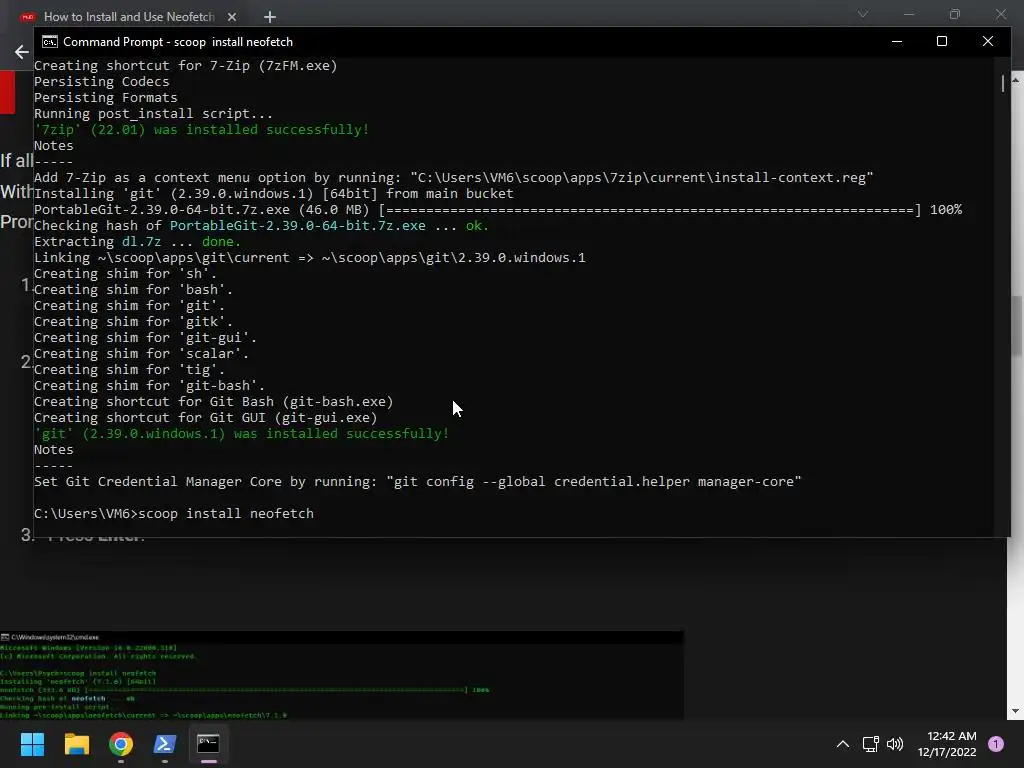The image size is (1024, 768).
Task: Open the volume tray icon
Action: pyautogui.click(x=895, y=744)
